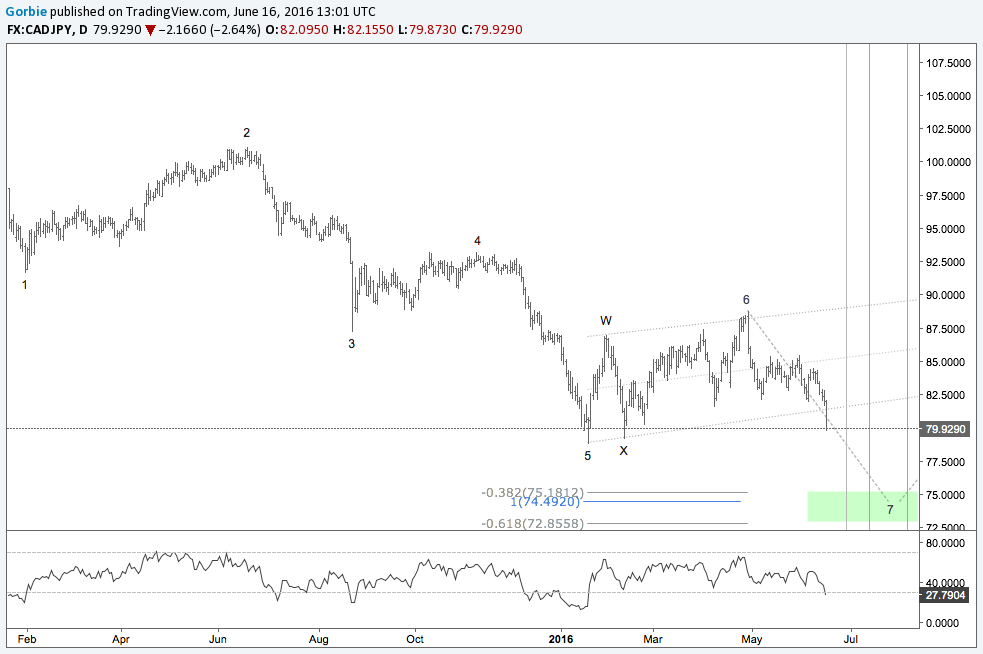The image size is (983, 654).
Task: Select projected wave label 7
Action: [890, 510]
